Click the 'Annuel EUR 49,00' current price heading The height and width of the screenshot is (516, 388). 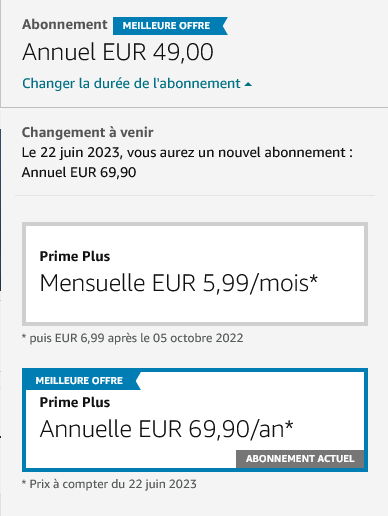(118, 52)
